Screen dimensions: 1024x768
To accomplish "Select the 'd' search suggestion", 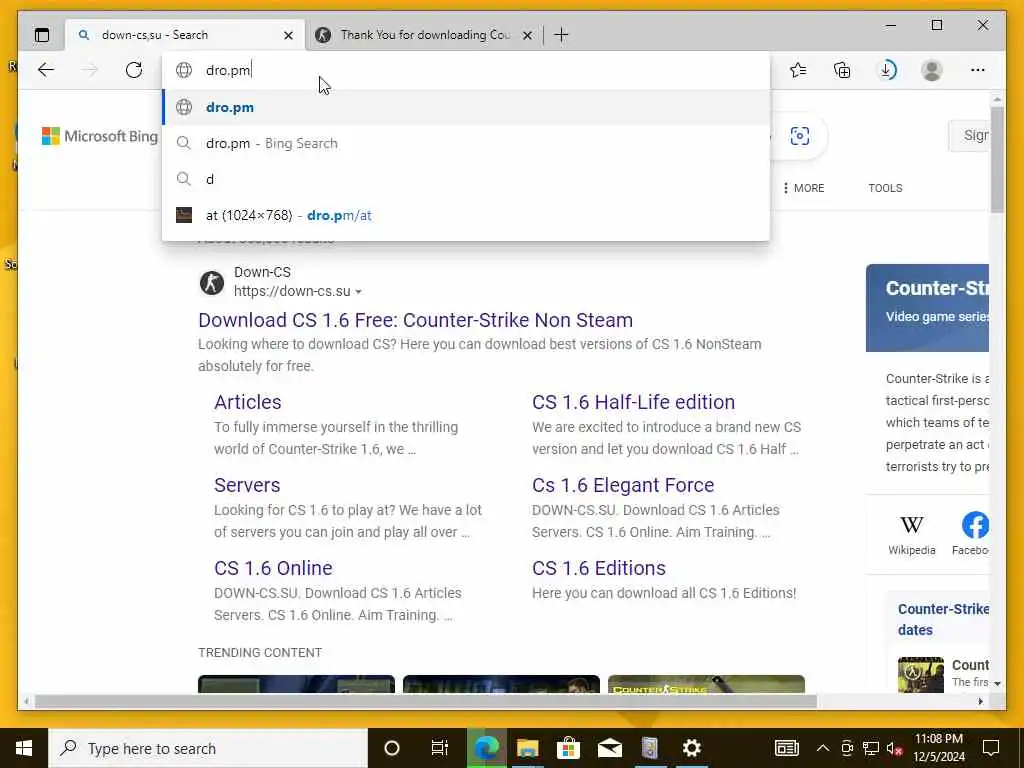I will pos(466,179).
